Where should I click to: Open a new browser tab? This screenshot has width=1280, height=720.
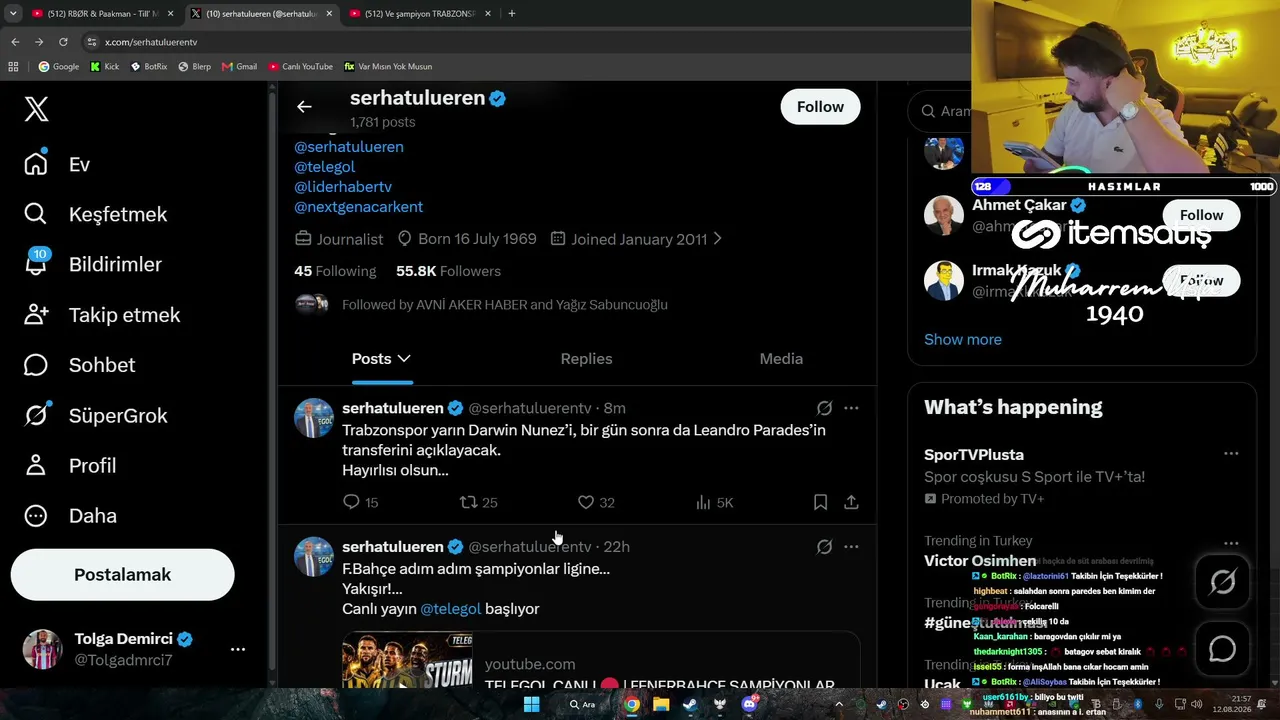512,14
